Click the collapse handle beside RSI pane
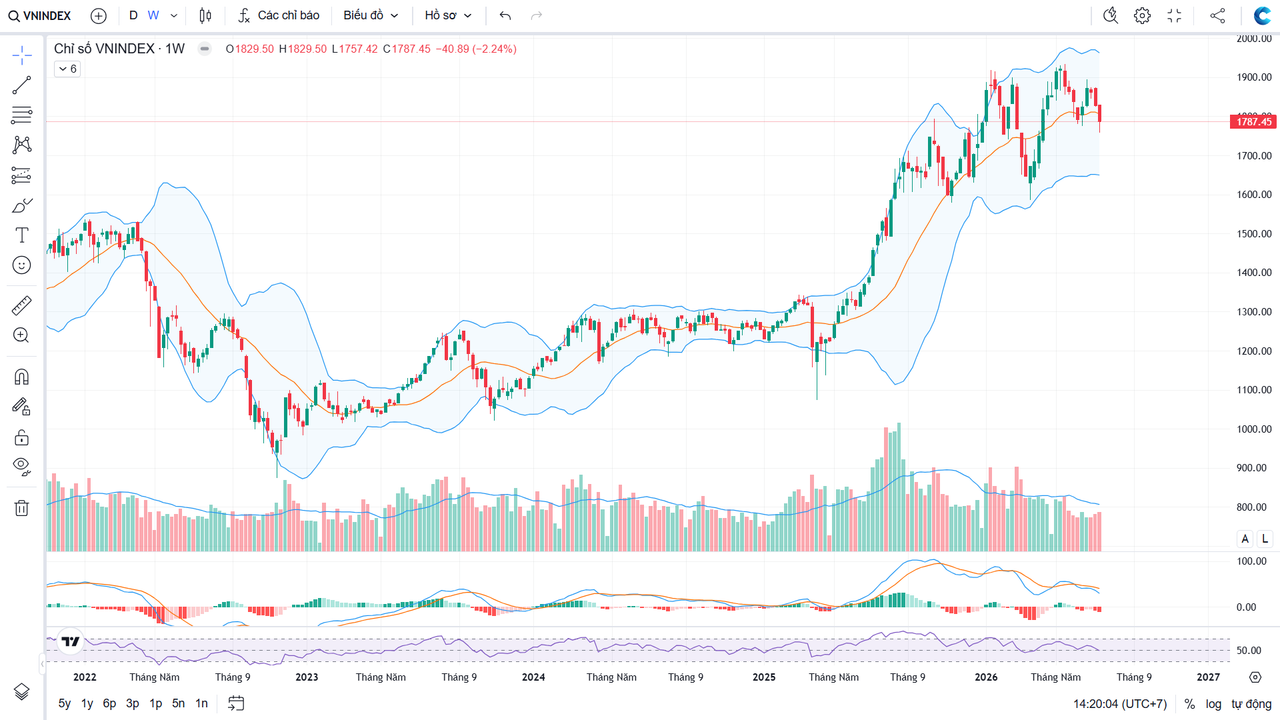Viewport: 1280px width, 720px height. coord(42,662)
